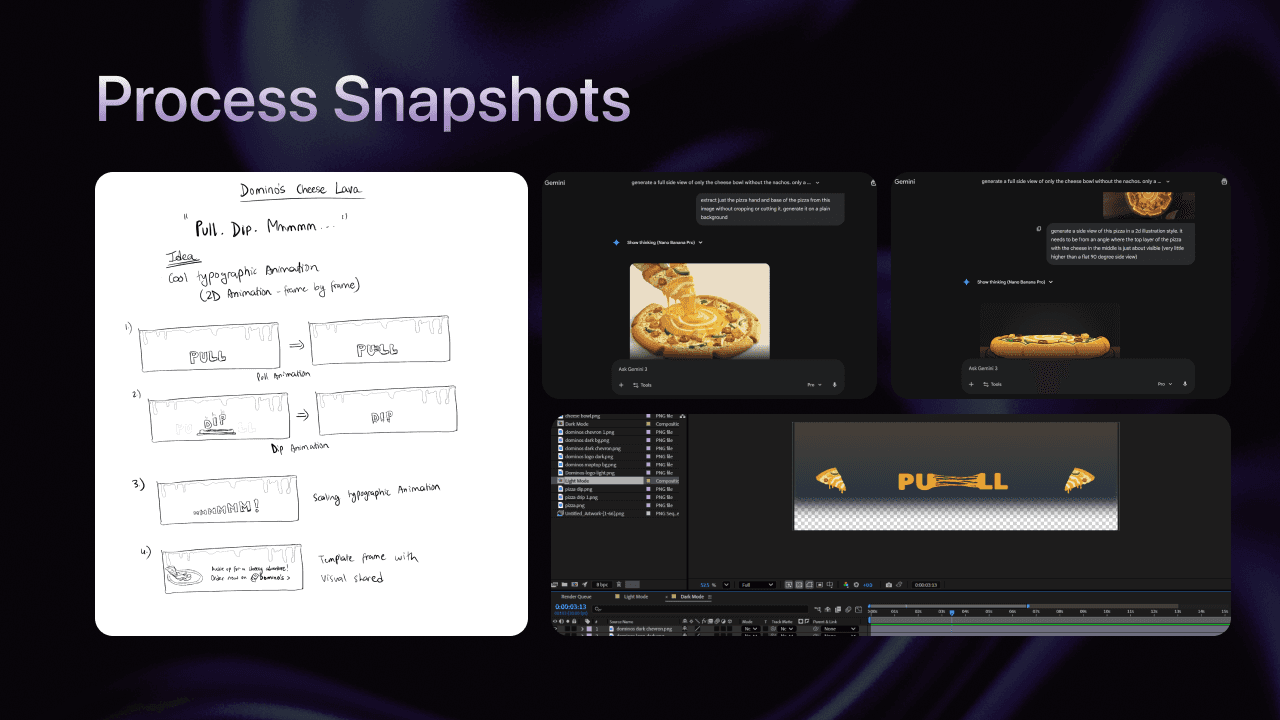Toggle frame blending switch in timeline header
Viewport: 1280px width, 720px height.
click(x=838, y=609)
